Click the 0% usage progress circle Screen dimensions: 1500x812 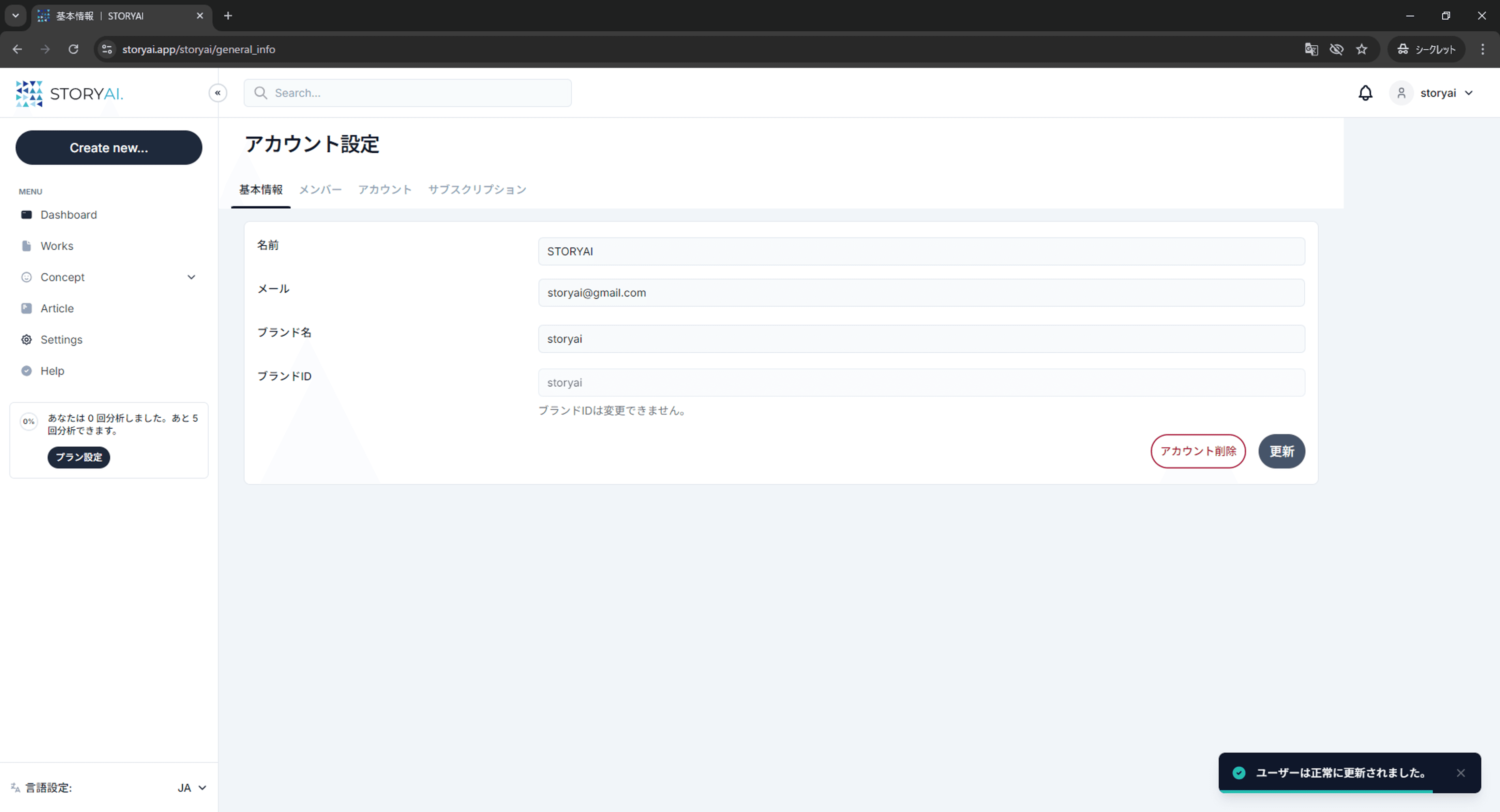point(29,422)
